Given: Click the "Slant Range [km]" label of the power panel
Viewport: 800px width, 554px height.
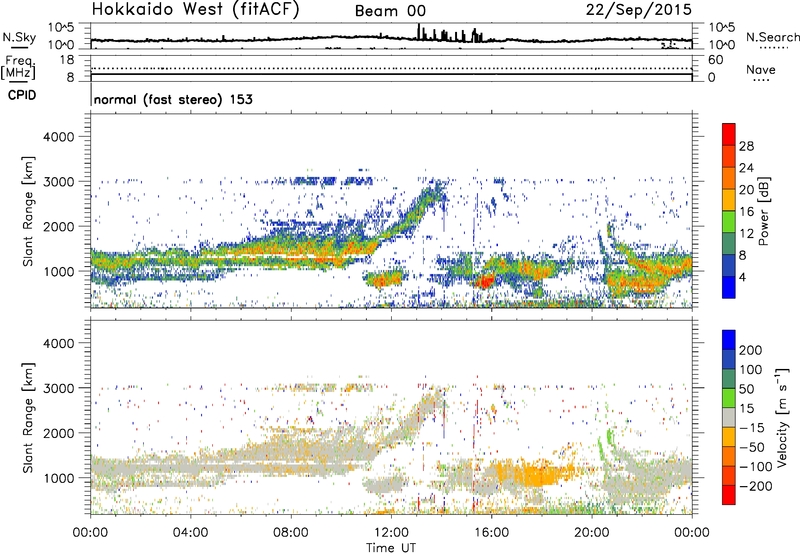Looking at the screenshot, I should (x=28, y=211).
